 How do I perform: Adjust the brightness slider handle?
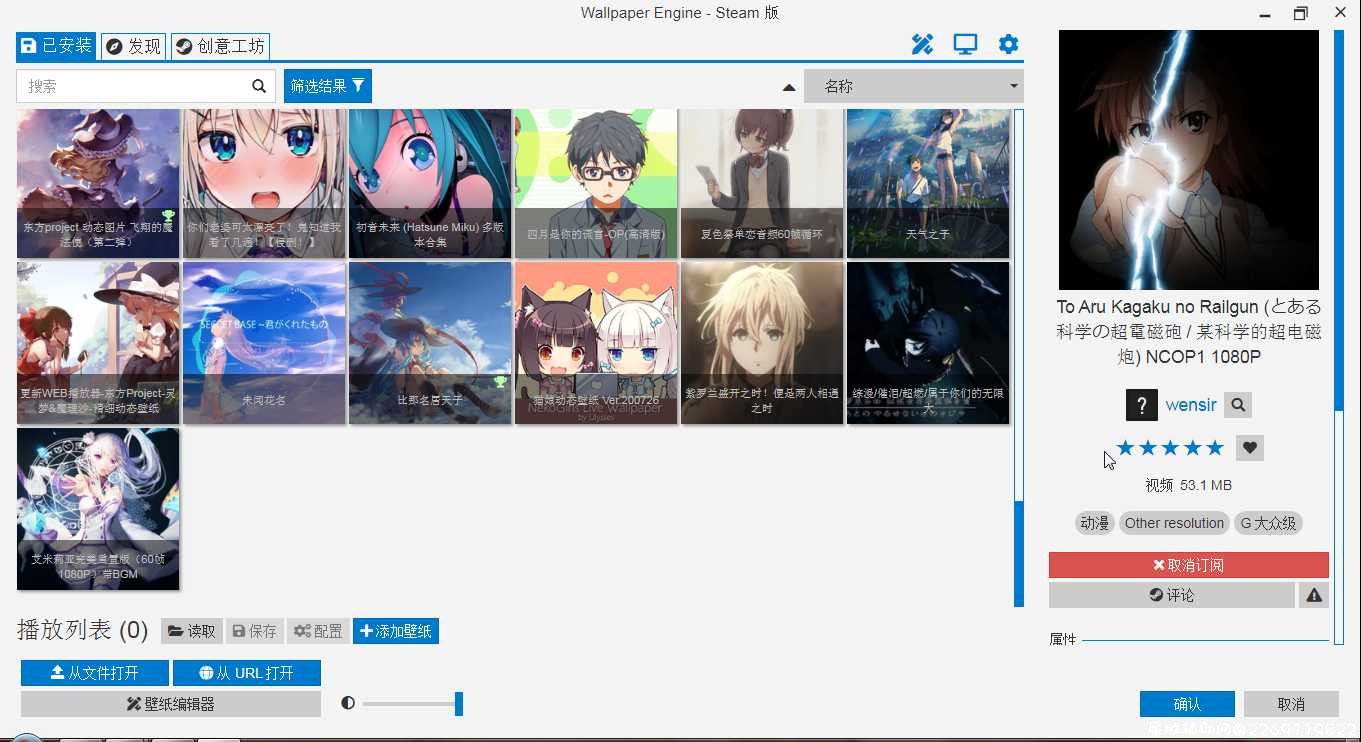pos(459,704)
